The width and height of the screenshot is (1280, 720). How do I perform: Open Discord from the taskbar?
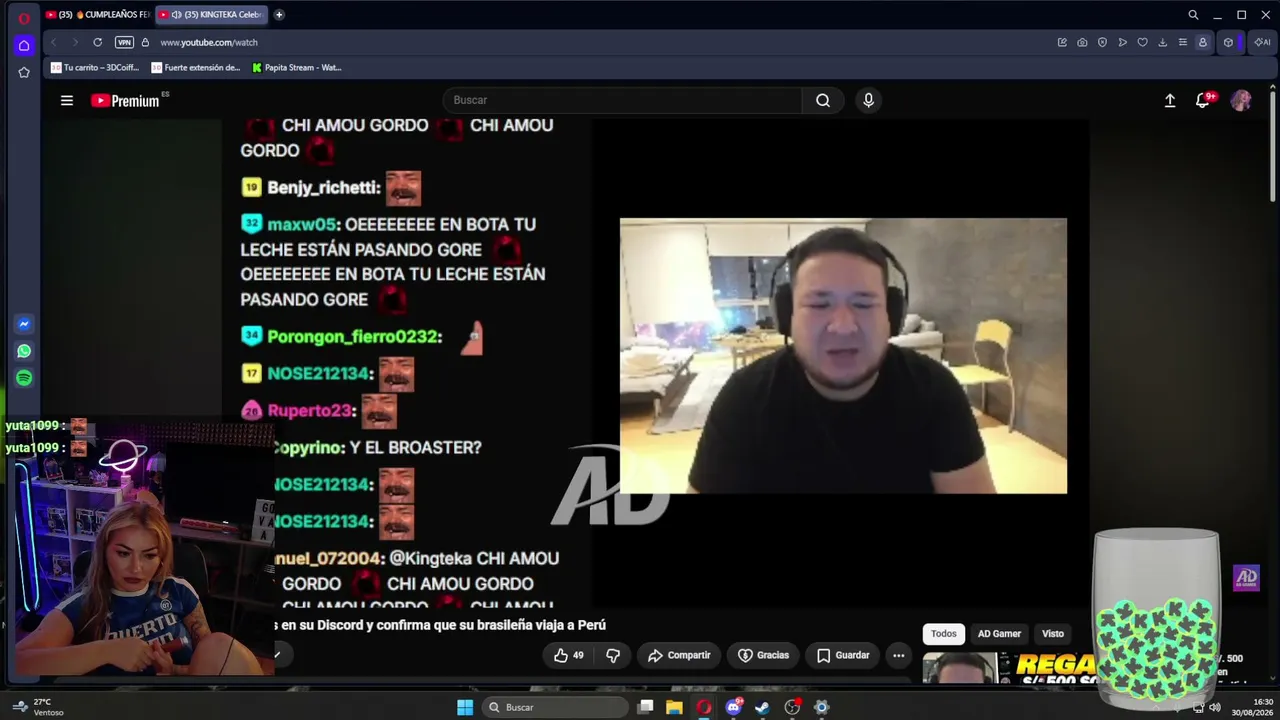(x=734, y=707)
